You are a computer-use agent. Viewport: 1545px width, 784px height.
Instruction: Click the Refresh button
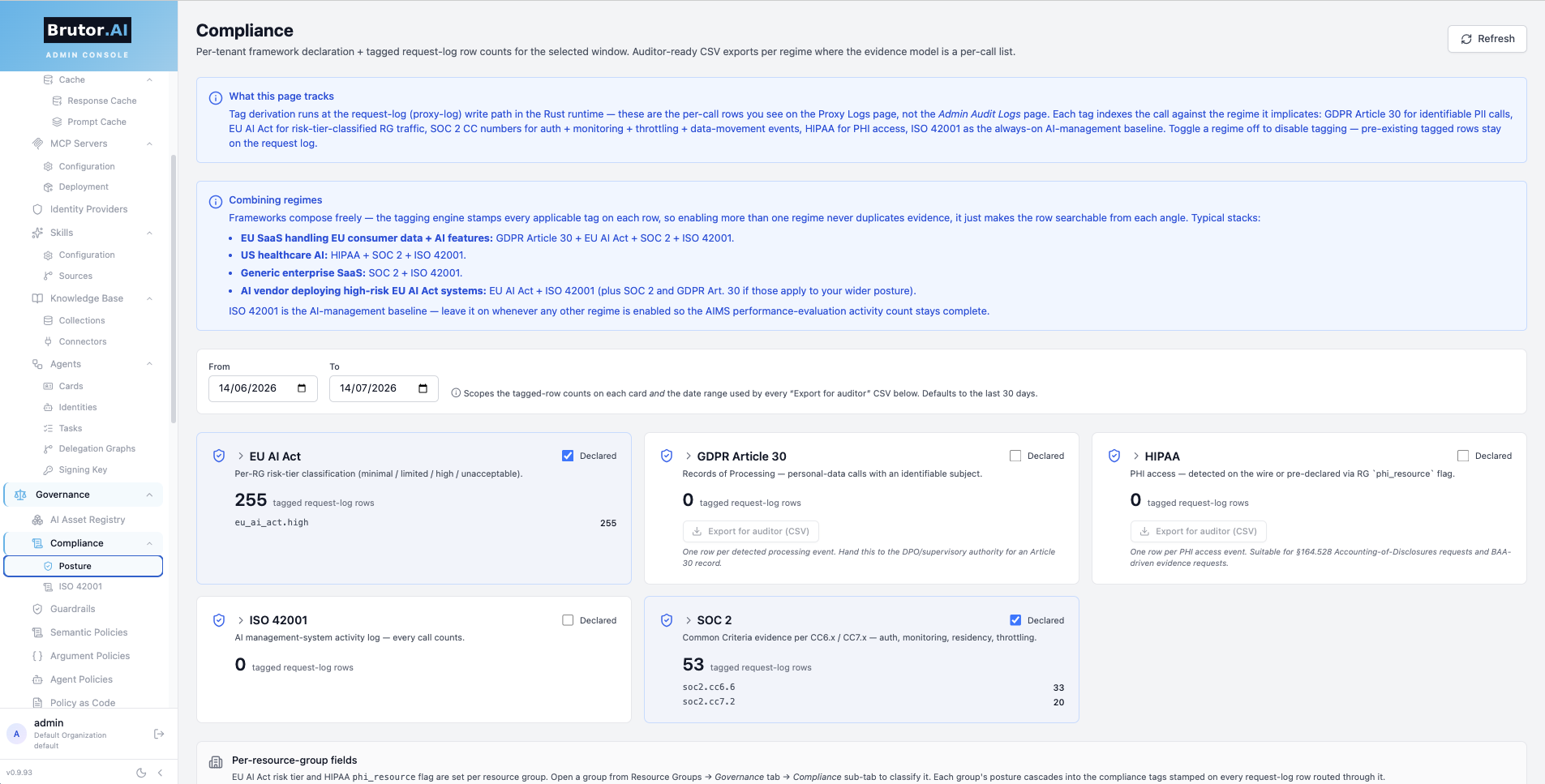tap(1487, 39)
